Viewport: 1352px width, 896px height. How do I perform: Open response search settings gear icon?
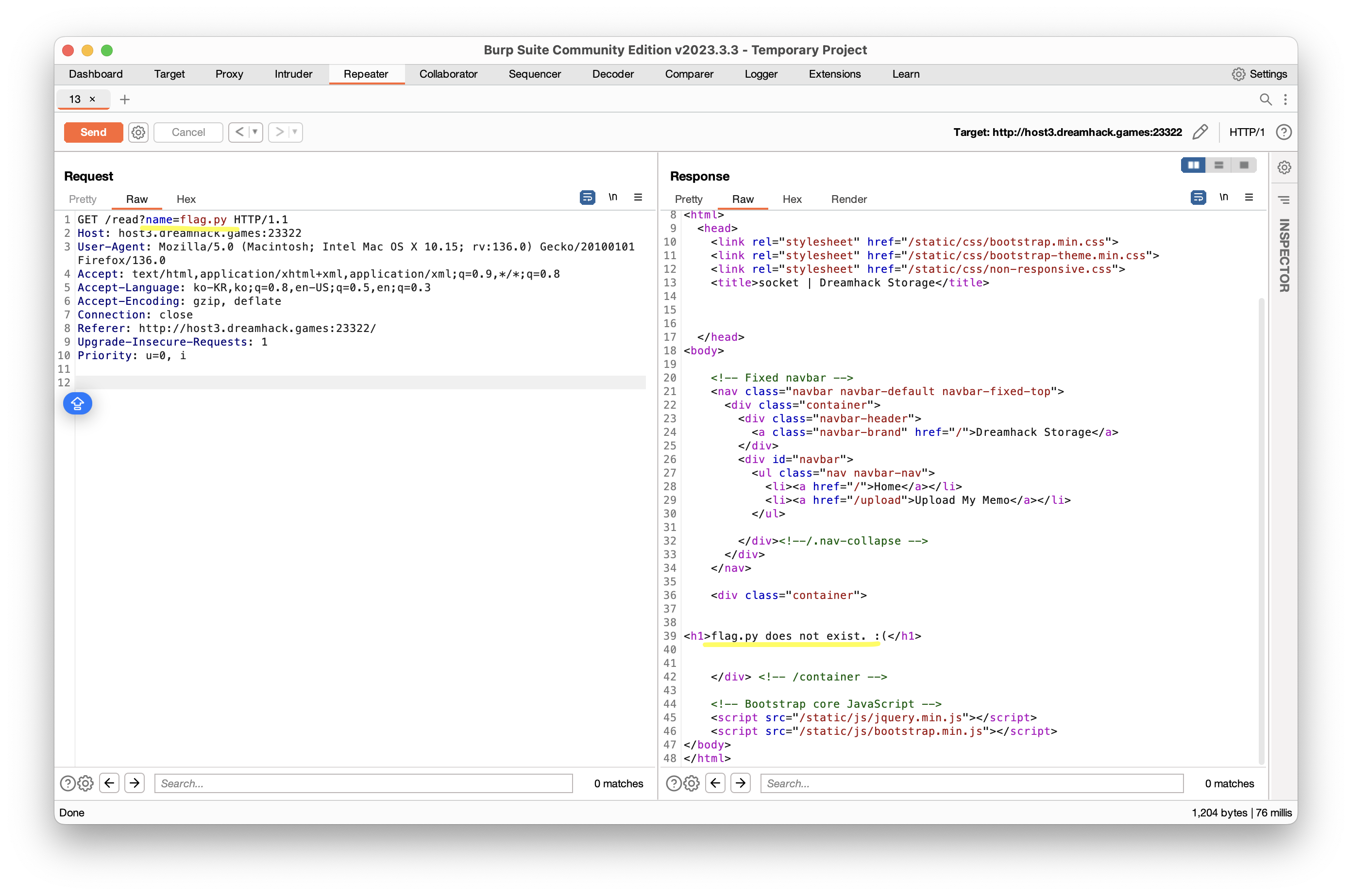pyautogui.click(x=692, y=783)
